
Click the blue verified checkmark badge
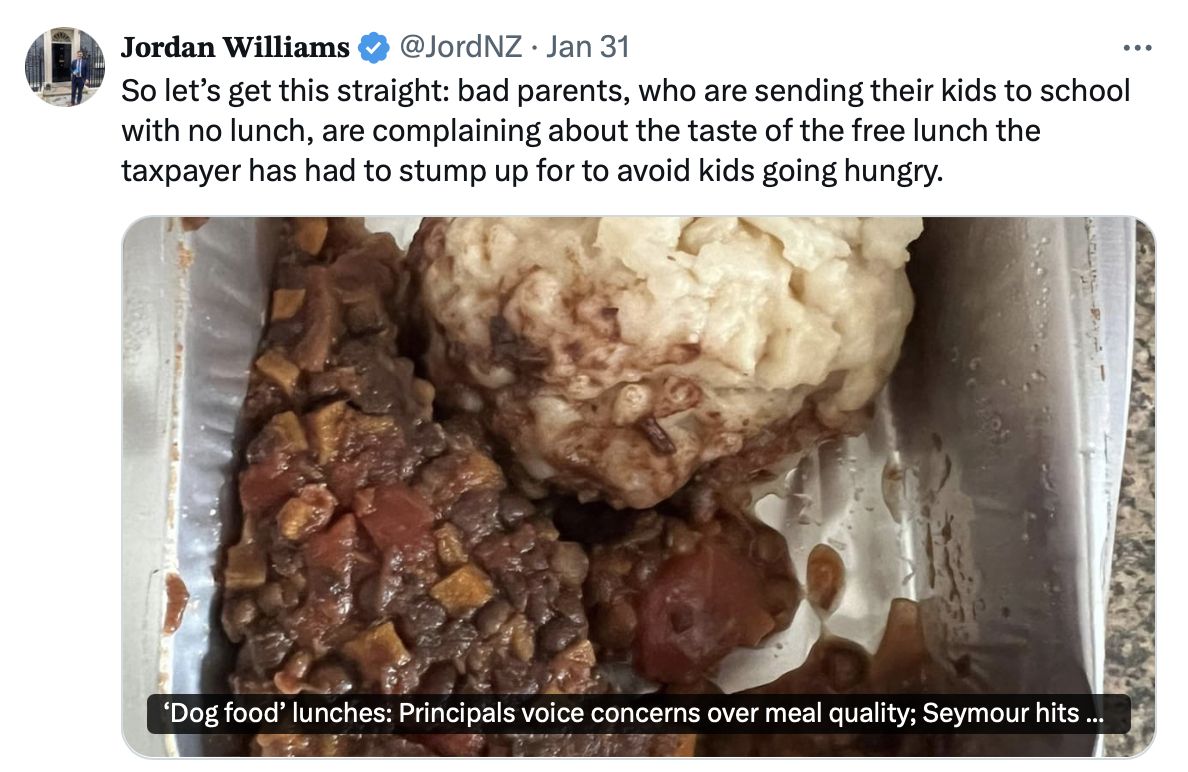click(373, 48)
